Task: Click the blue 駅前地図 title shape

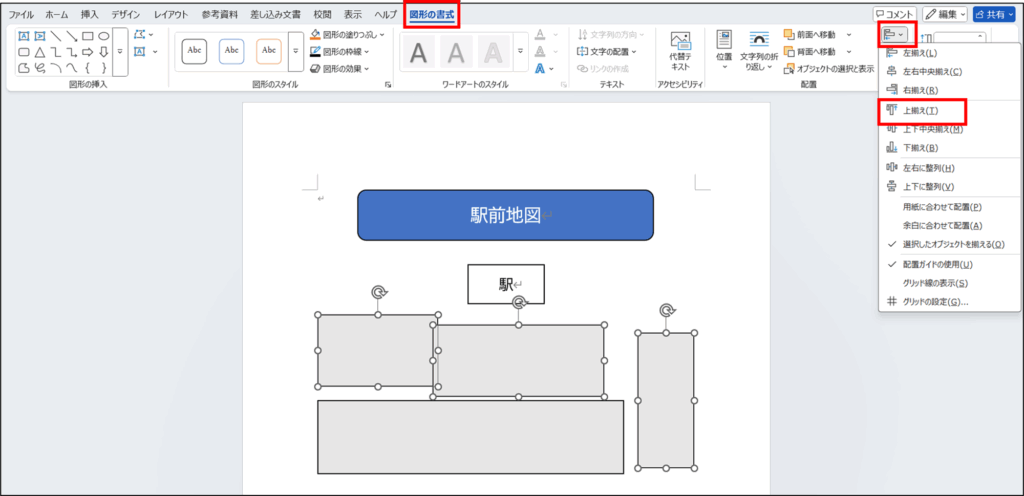Action: pos(505,215)
